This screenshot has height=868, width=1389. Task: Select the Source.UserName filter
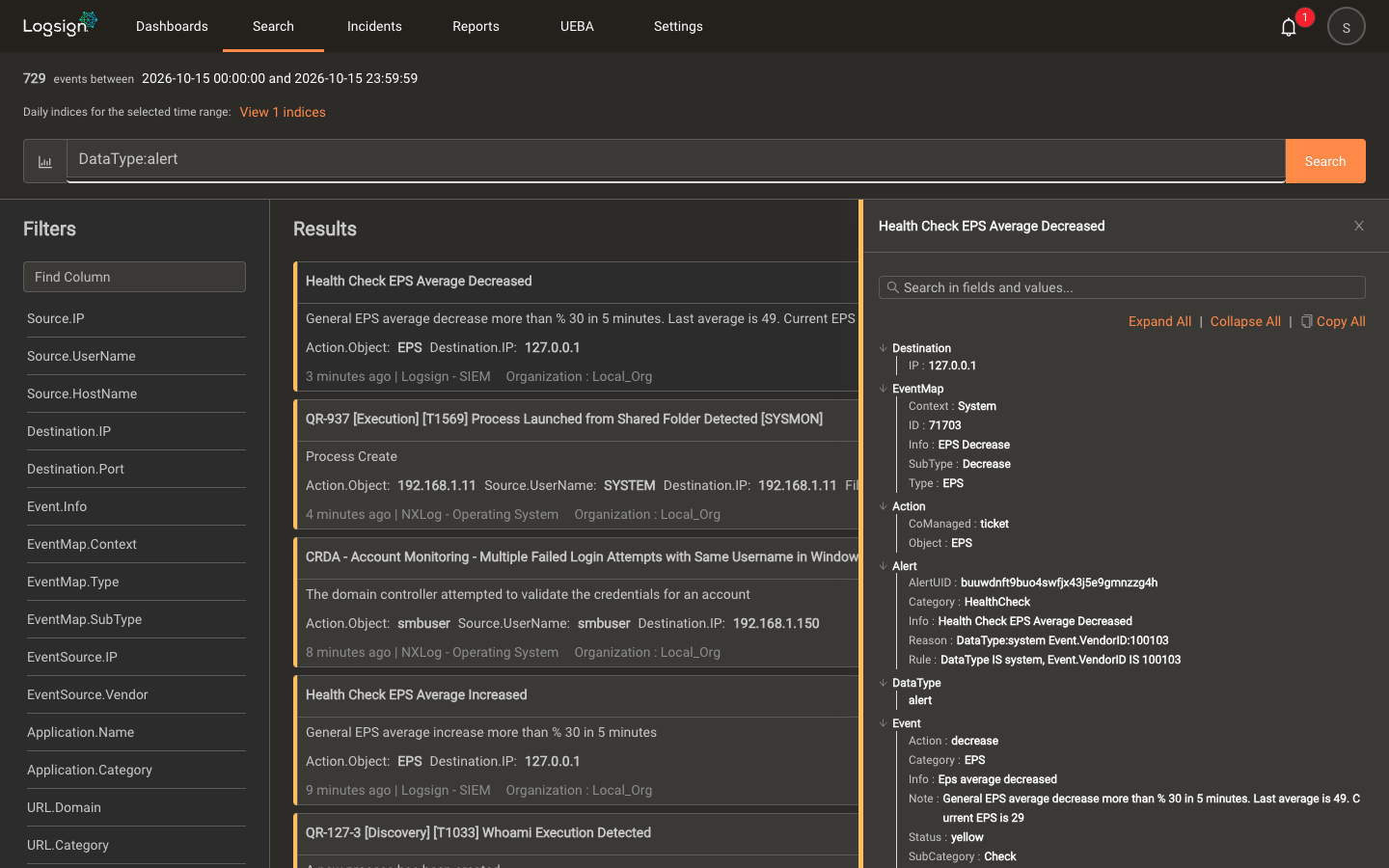point(81,356)
